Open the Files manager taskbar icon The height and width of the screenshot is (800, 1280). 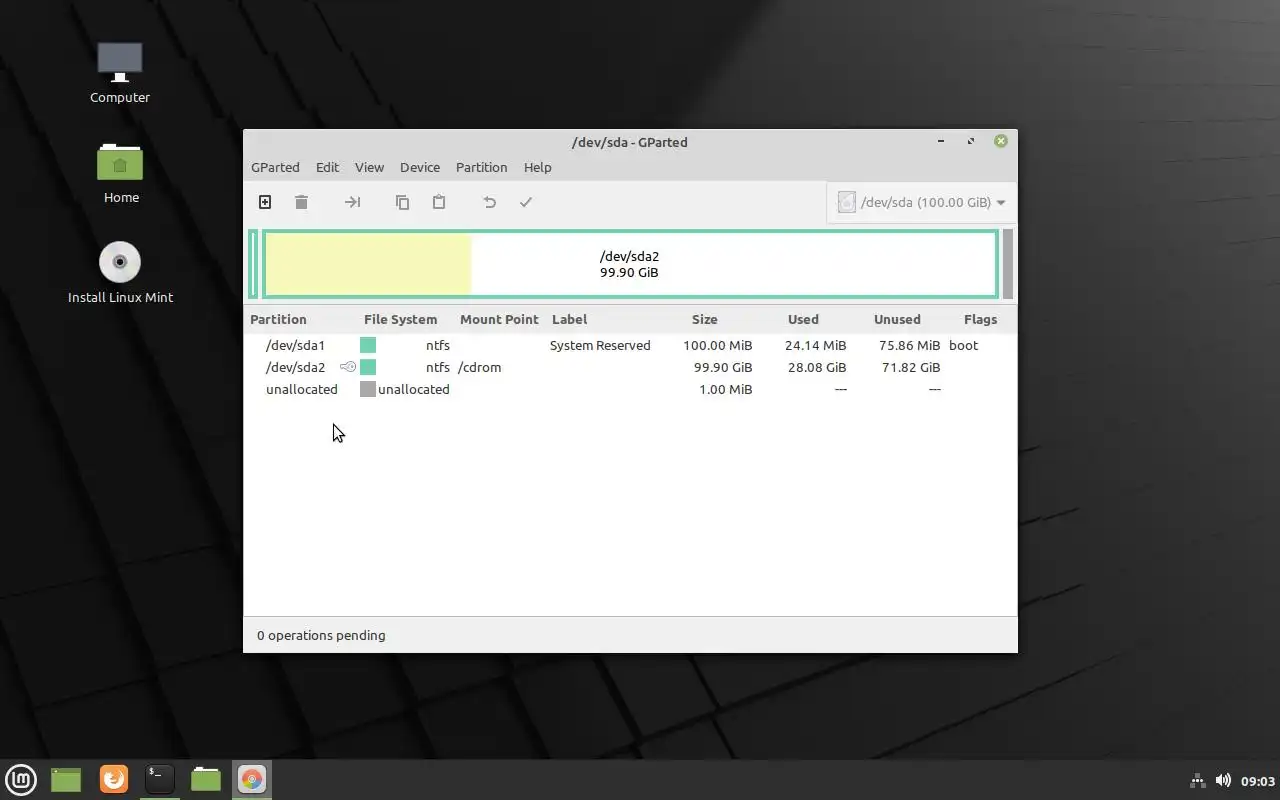click(206, 779)
